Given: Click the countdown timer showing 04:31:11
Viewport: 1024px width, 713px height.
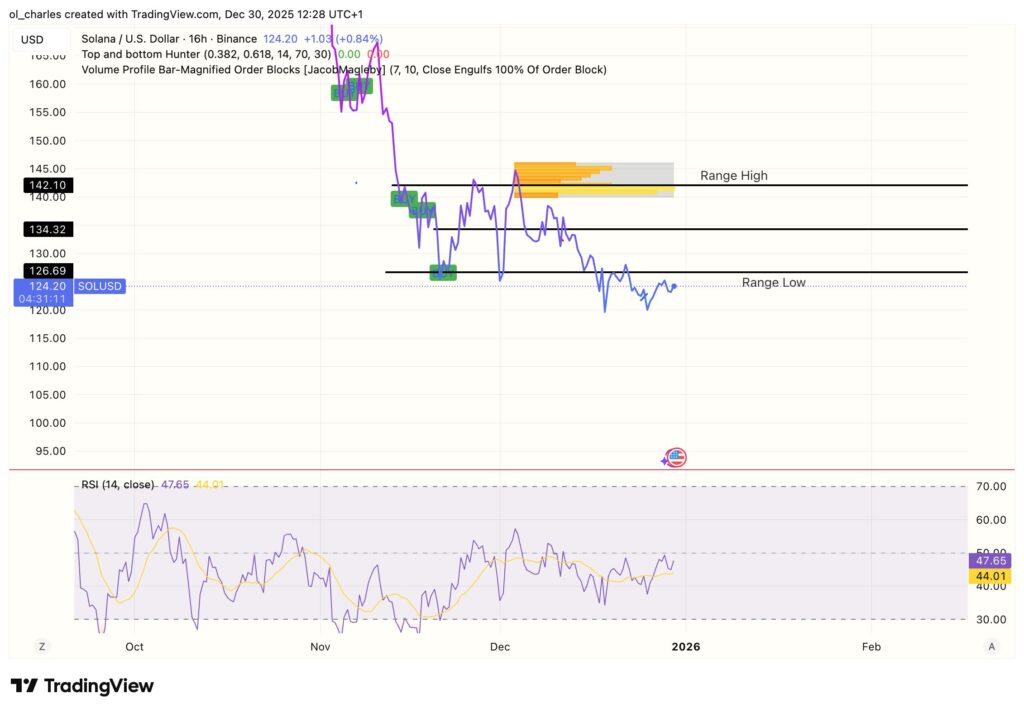Looking at the screenshot, I should coord(44,298).
